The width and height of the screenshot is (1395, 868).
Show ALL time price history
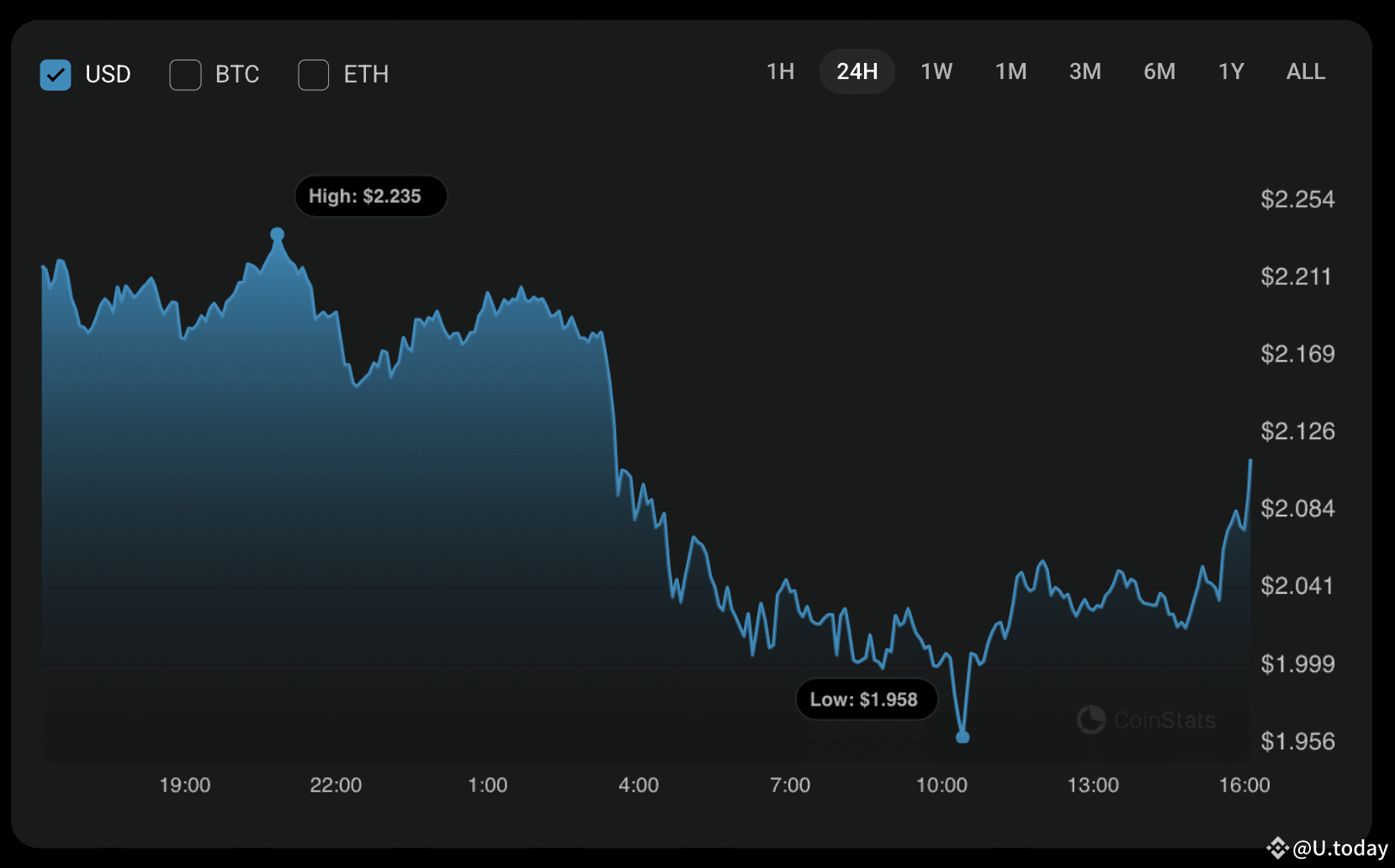tap(1306, 71)
